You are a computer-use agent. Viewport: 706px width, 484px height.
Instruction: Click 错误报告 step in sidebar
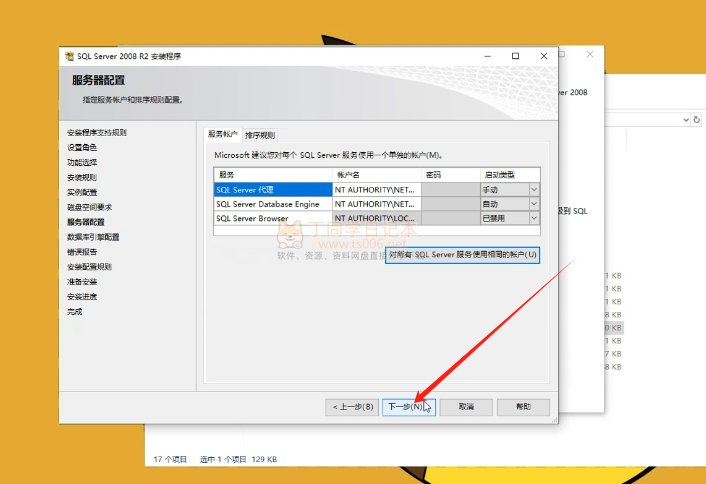tap(82, 252)
